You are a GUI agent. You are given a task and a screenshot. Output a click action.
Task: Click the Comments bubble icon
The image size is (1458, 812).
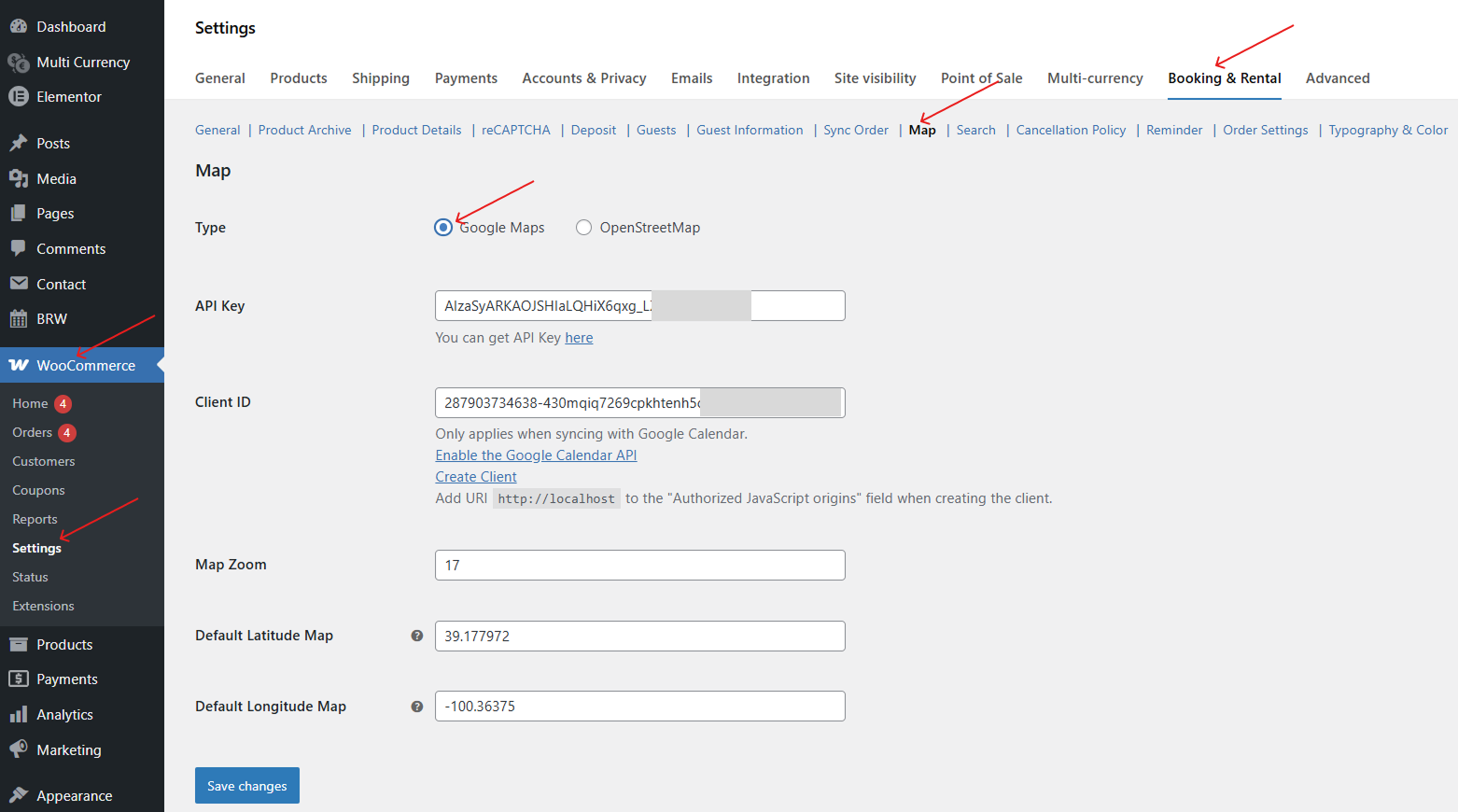pyautogui.click(x=19, y=249)
